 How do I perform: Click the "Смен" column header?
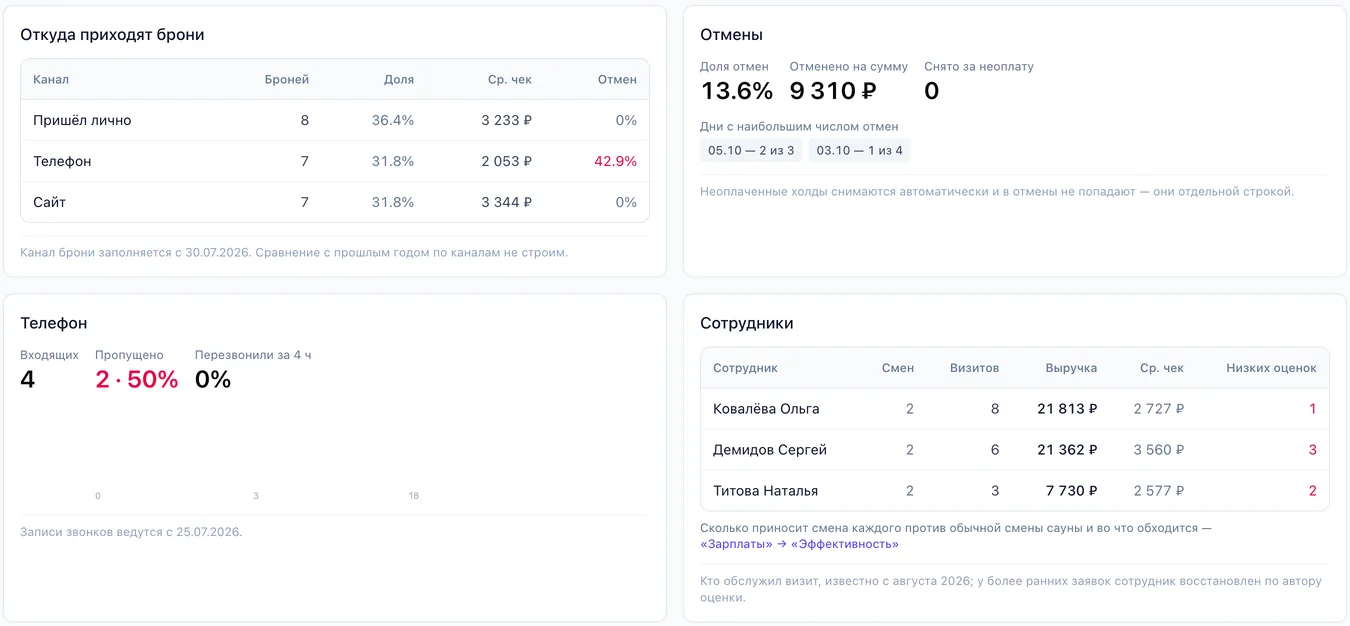tap(898, 368)
